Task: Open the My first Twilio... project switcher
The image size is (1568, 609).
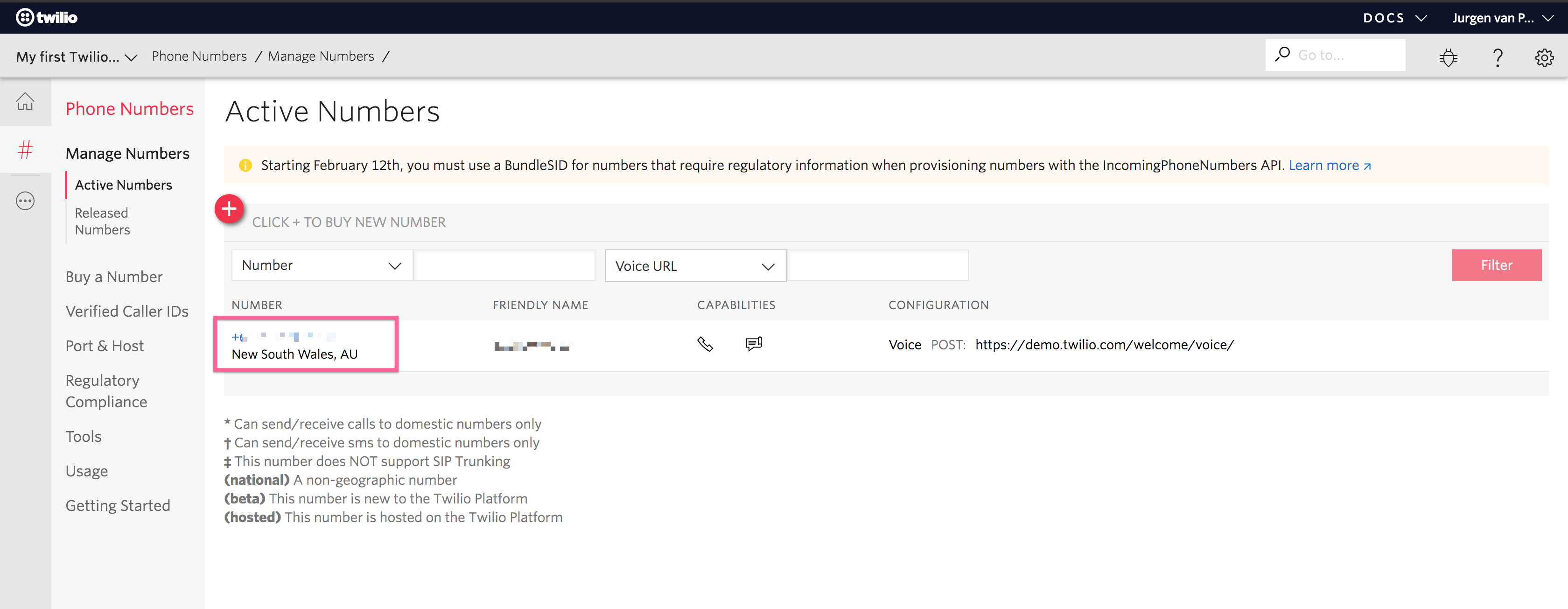Action: (x=77, y=57)
